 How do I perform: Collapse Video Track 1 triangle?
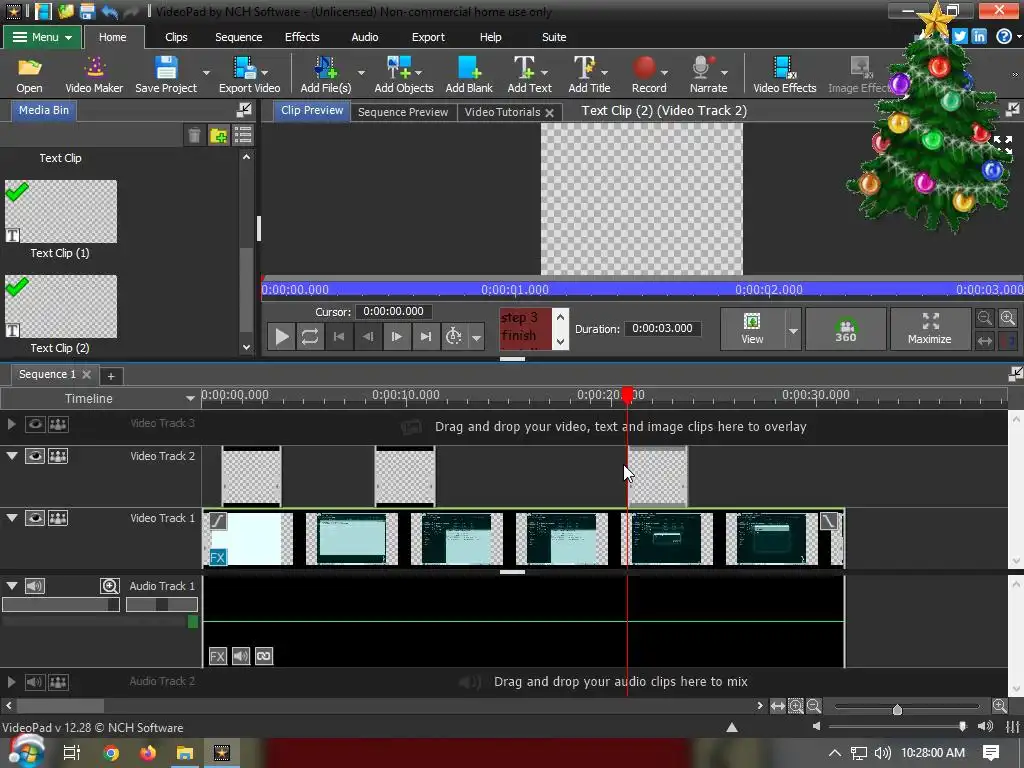tap(12, 518)
